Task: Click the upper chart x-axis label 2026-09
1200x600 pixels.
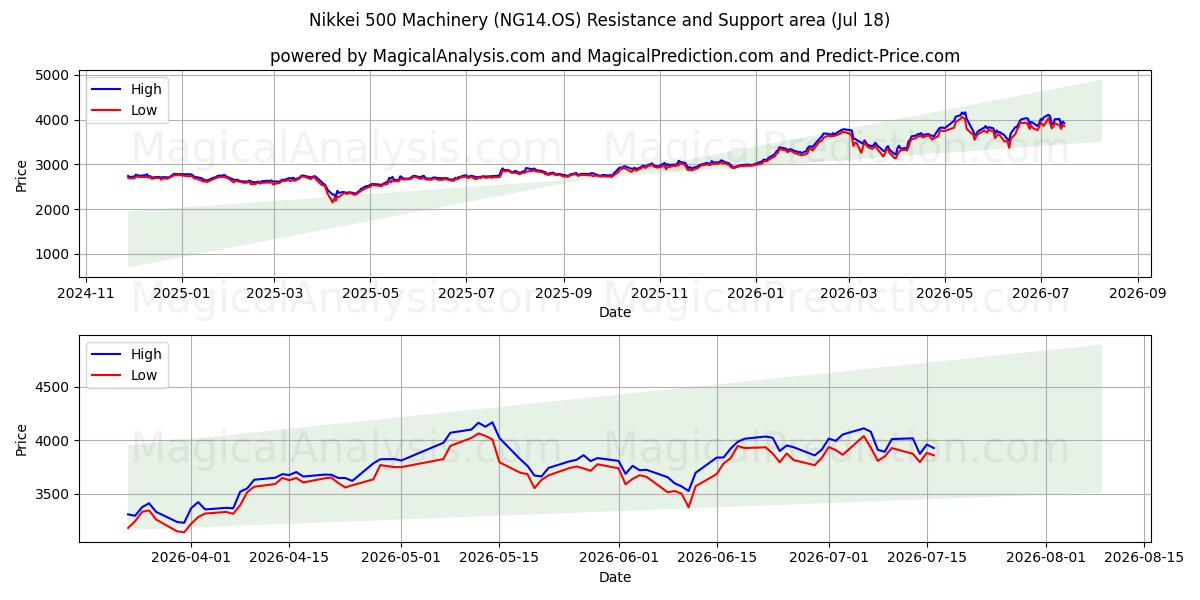Action: pyautogui.click(x=1138, y=293)
